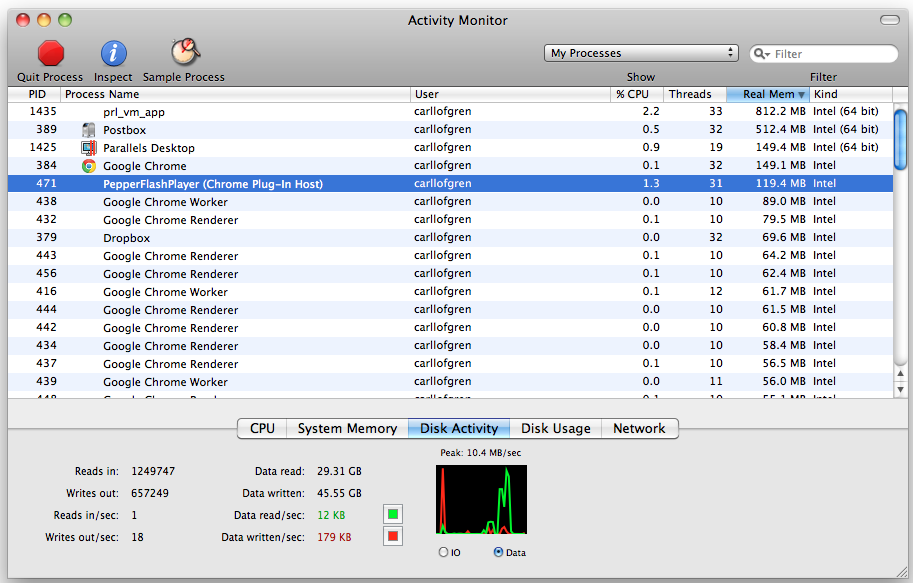Sort by User column header
913x583 pixels.
[510, 94]
